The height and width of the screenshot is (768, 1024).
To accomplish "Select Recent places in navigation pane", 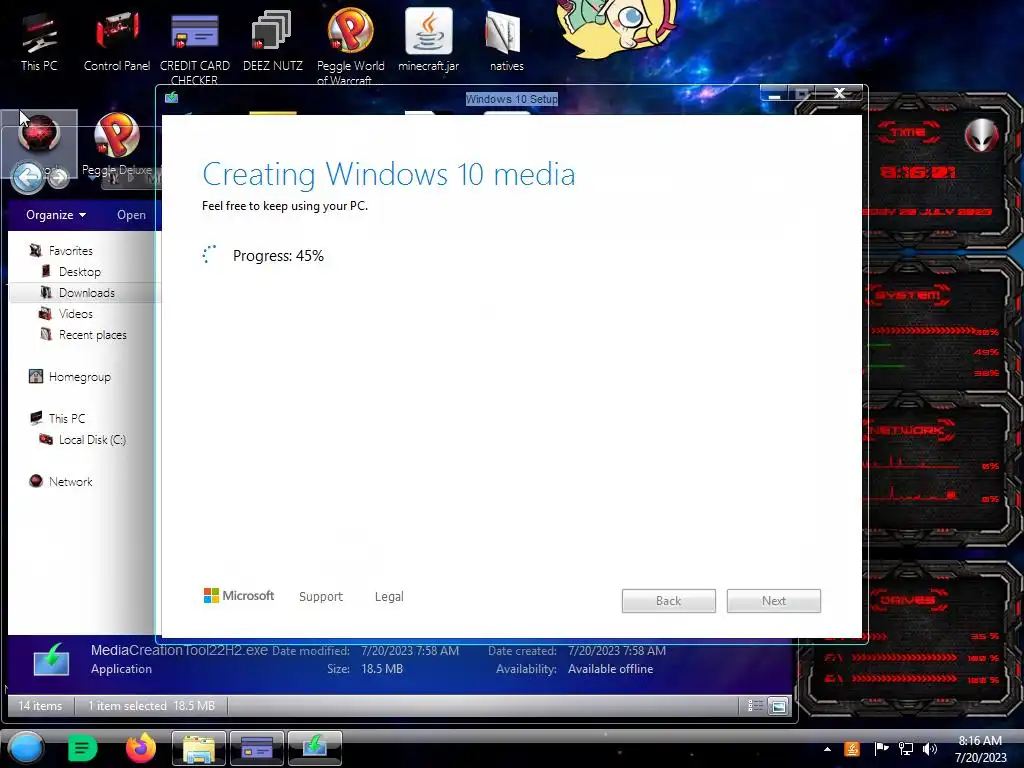I will pos(92,334).
